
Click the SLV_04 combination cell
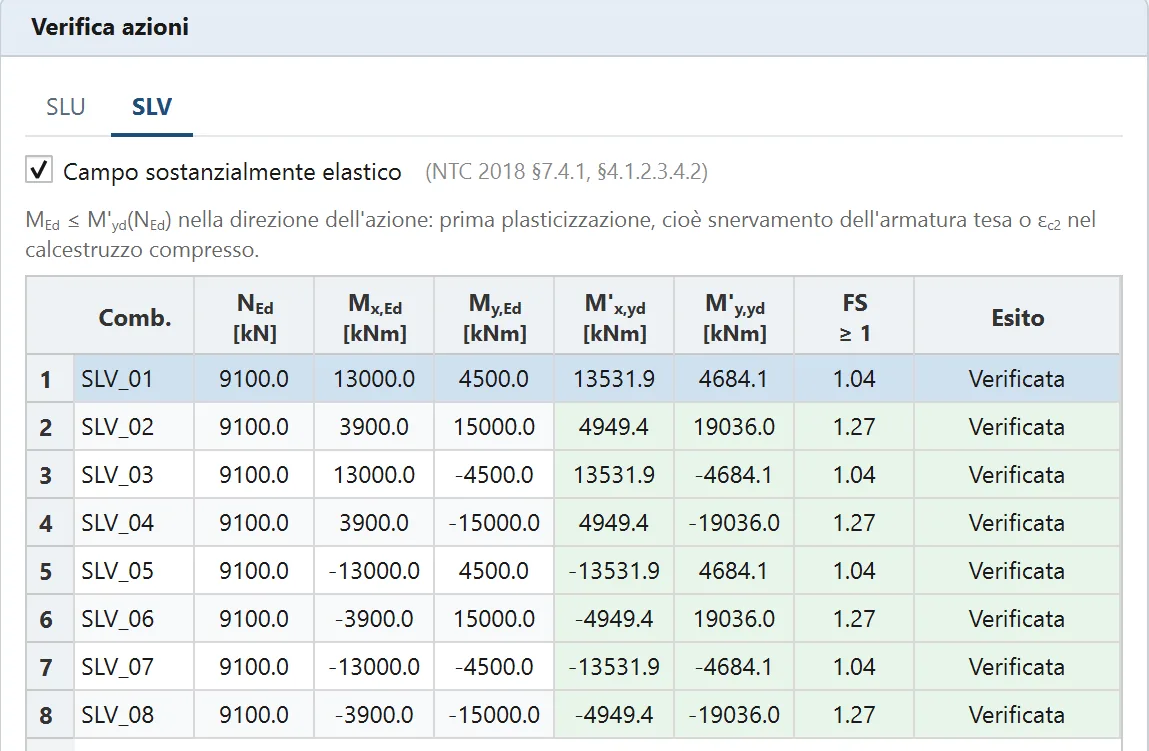click(x=134, y=522)
